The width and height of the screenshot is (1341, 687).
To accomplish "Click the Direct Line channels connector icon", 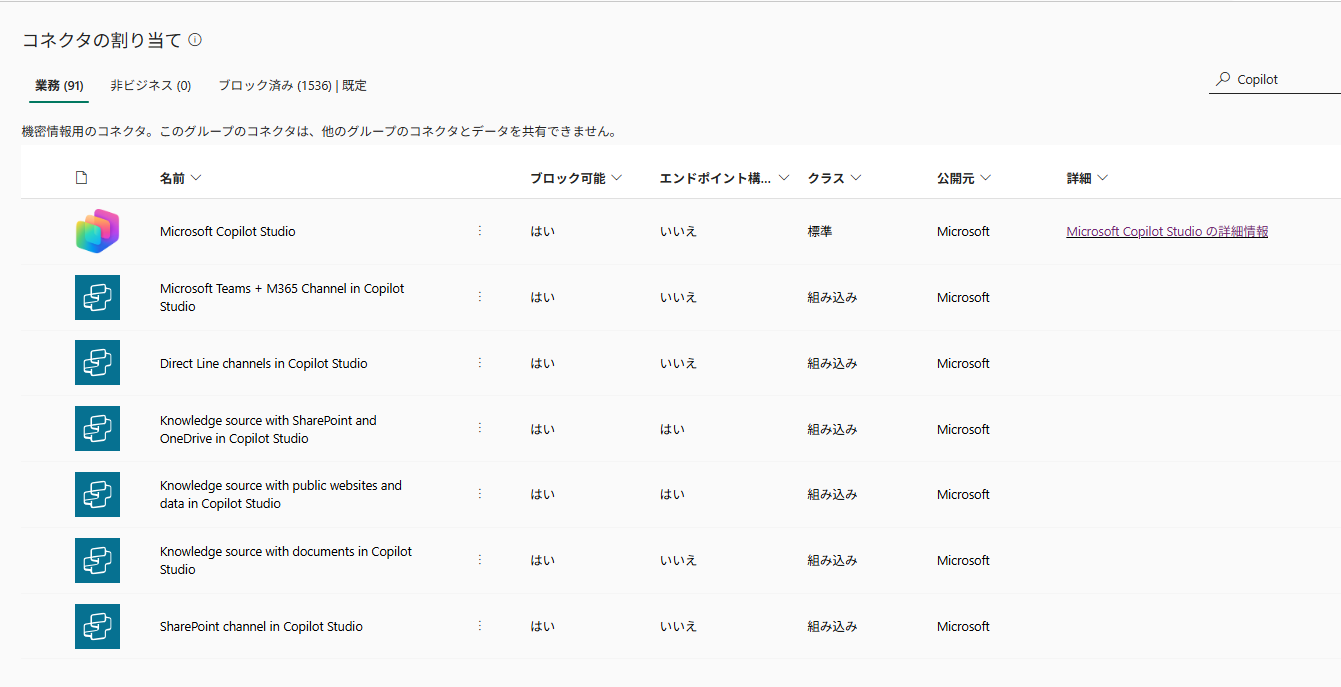I will click(x=97, y=363).
